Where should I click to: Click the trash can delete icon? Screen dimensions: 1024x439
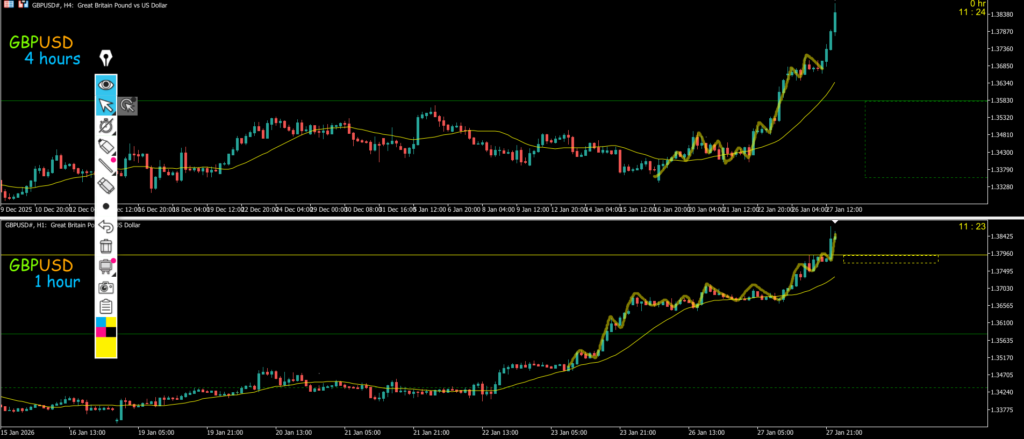point(106,245)
